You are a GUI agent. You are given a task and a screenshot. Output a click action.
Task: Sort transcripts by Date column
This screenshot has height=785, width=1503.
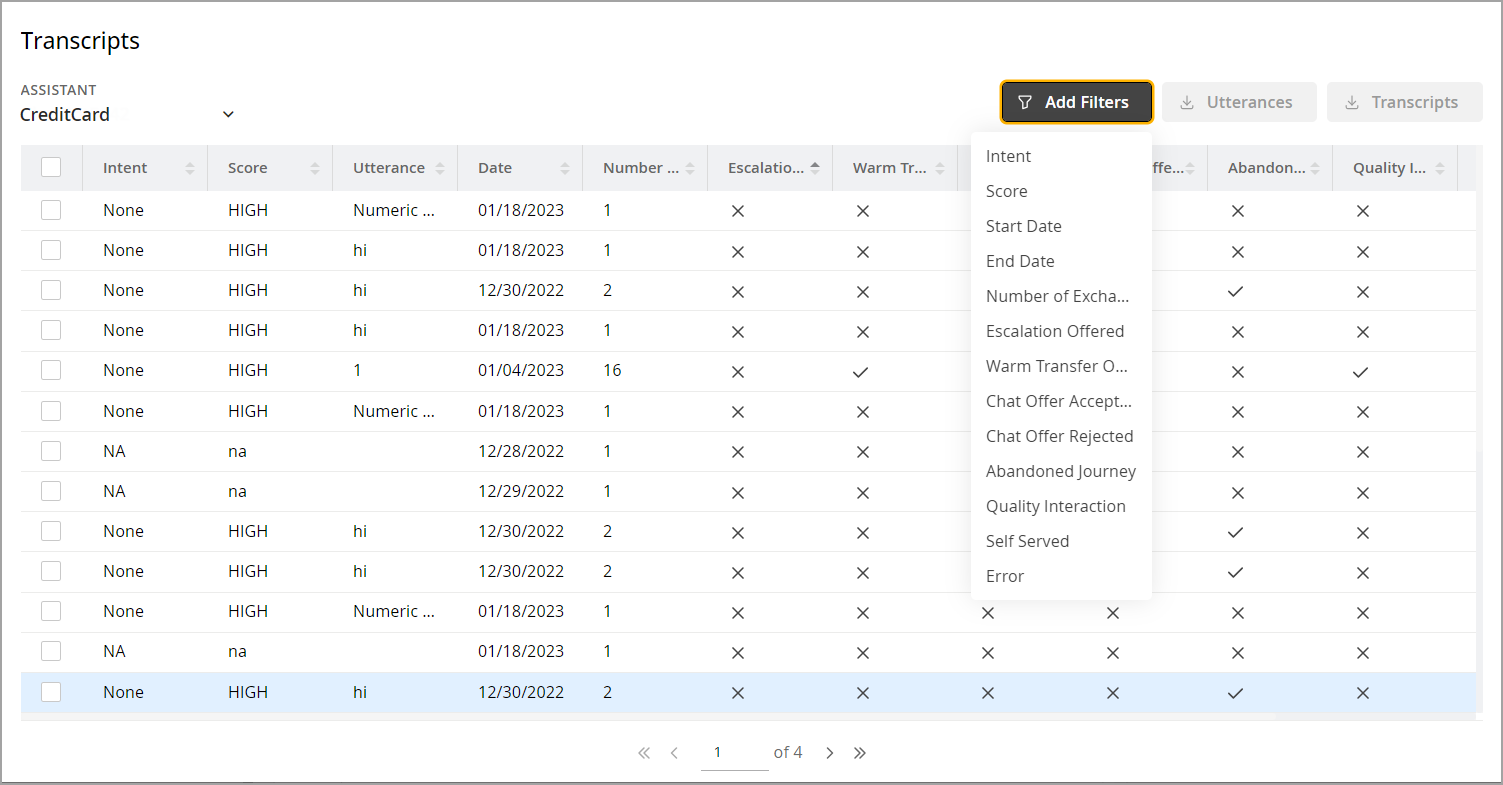564,167
